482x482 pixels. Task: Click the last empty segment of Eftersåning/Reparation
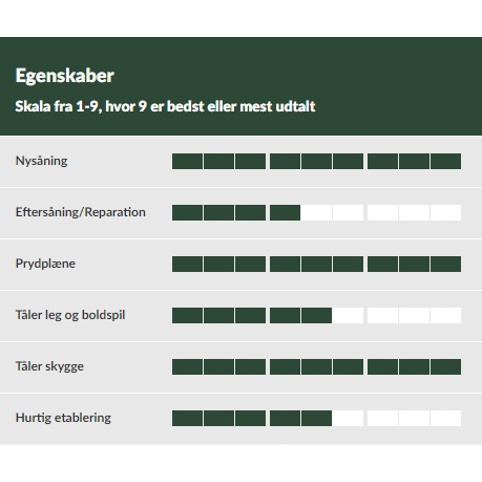(446, 213)
